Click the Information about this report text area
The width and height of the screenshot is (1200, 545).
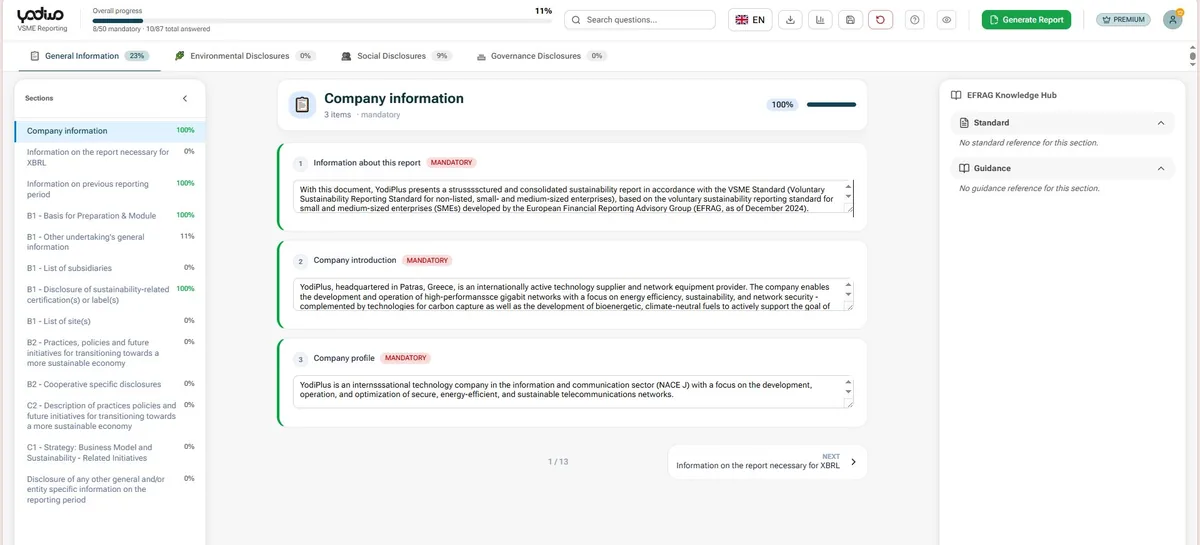tap(573, 197)
